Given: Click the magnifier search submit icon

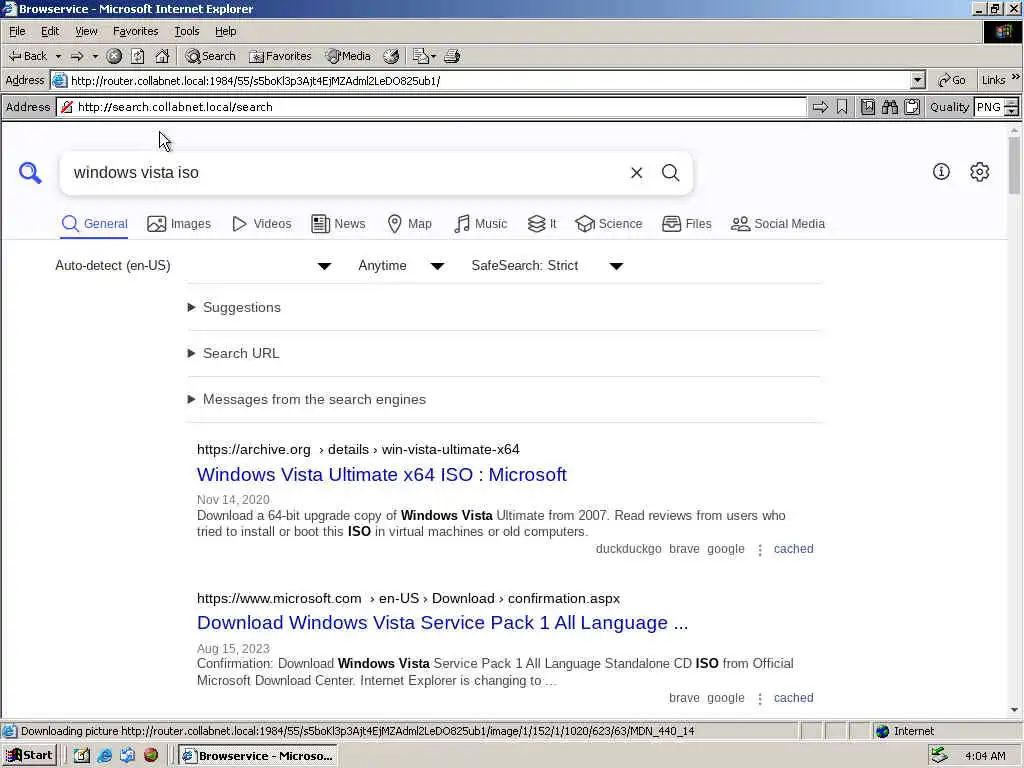Looking at the screenshot, I should tap(671, 172).
